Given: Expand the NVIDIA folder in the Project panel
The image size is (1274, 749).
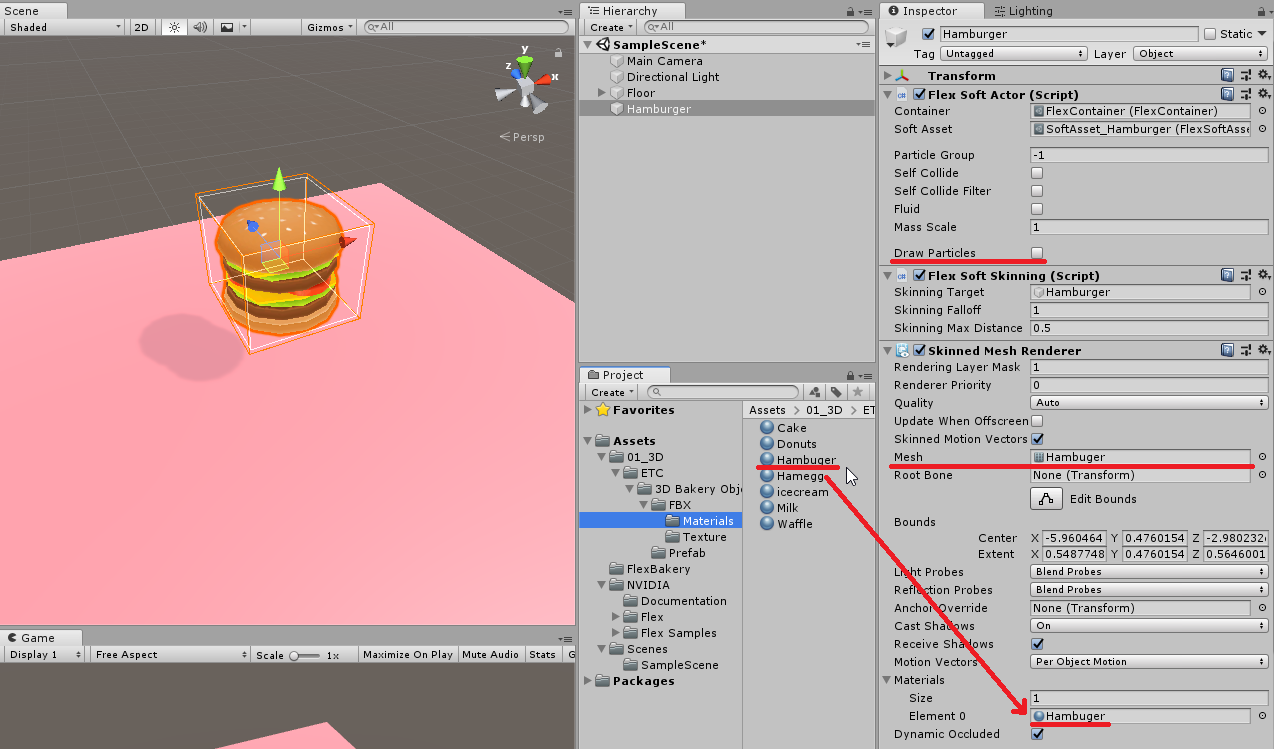Looking at the screenshot, I should coord(600,584).
